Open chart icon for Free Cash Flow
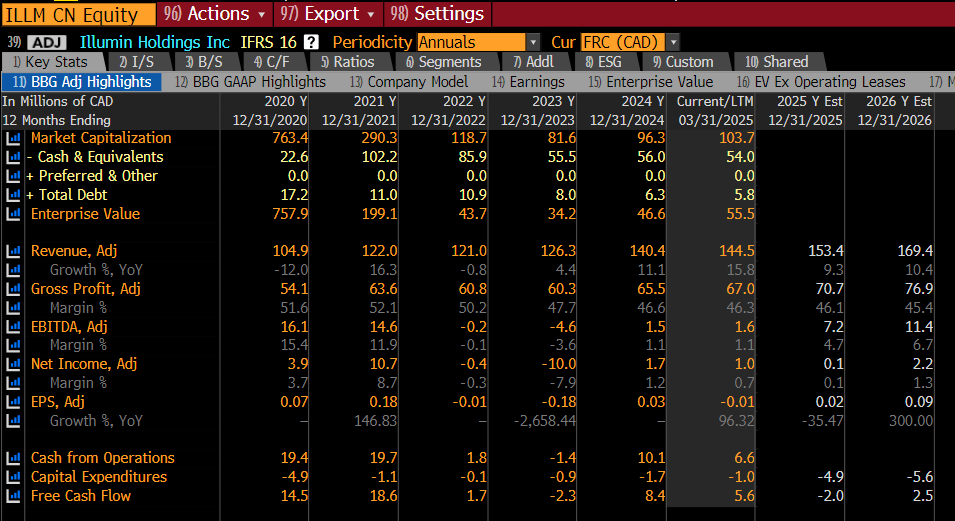The width and height of the screenshot is (955, 521). [13, 496]
